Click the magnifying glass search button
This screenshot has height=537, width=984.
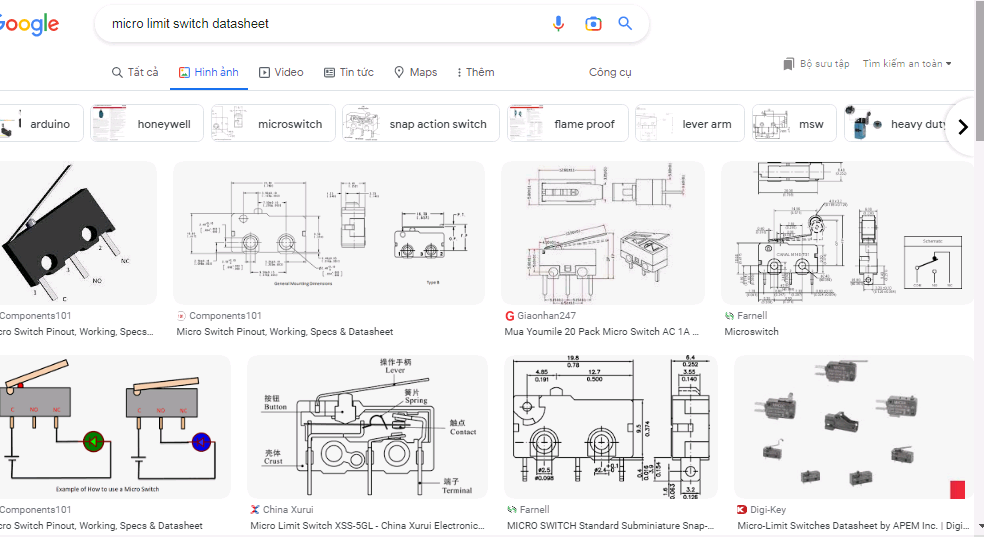coord(625,24)
